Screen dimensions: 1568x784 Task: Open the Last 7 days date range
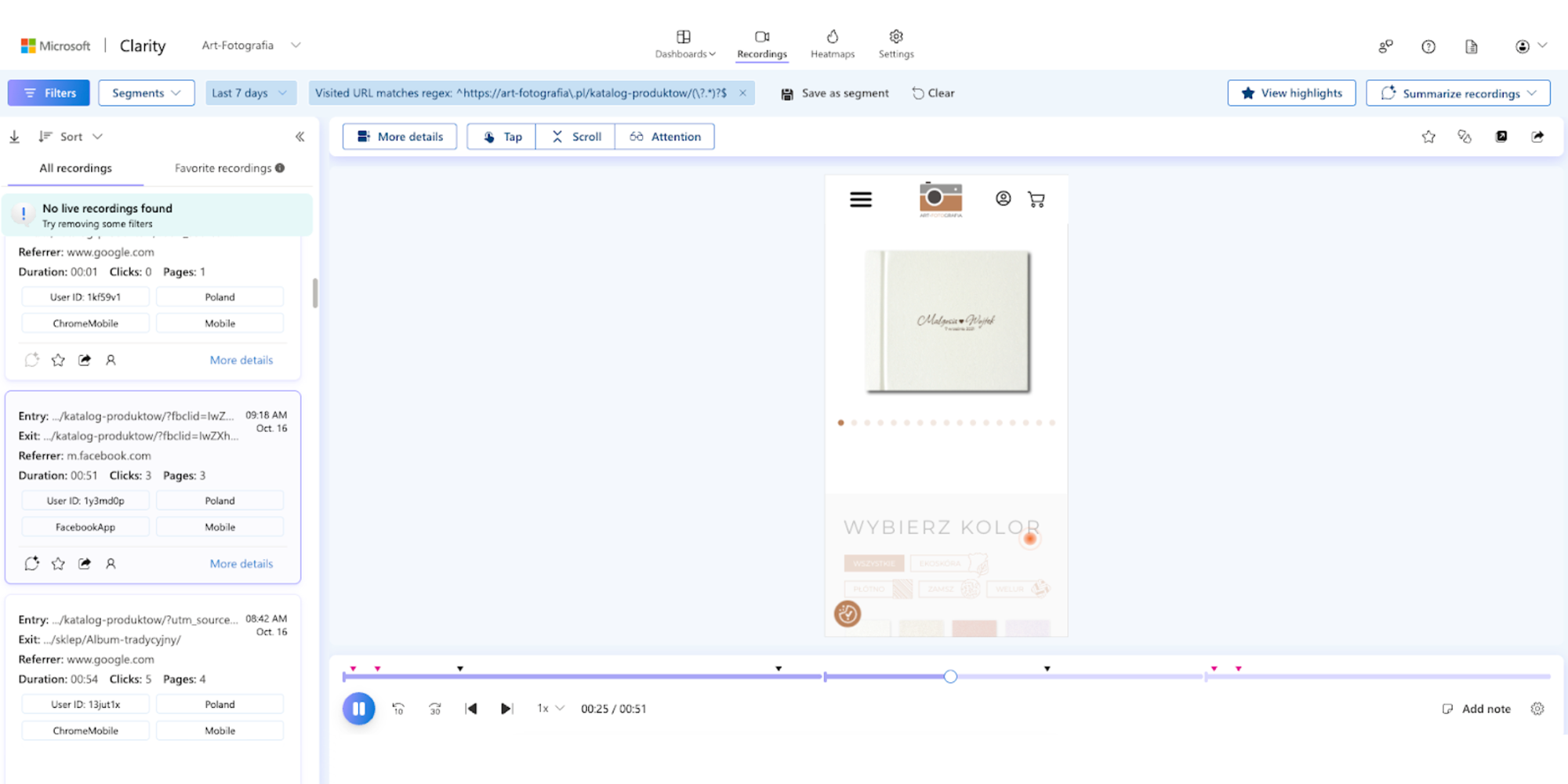[249, 93]
